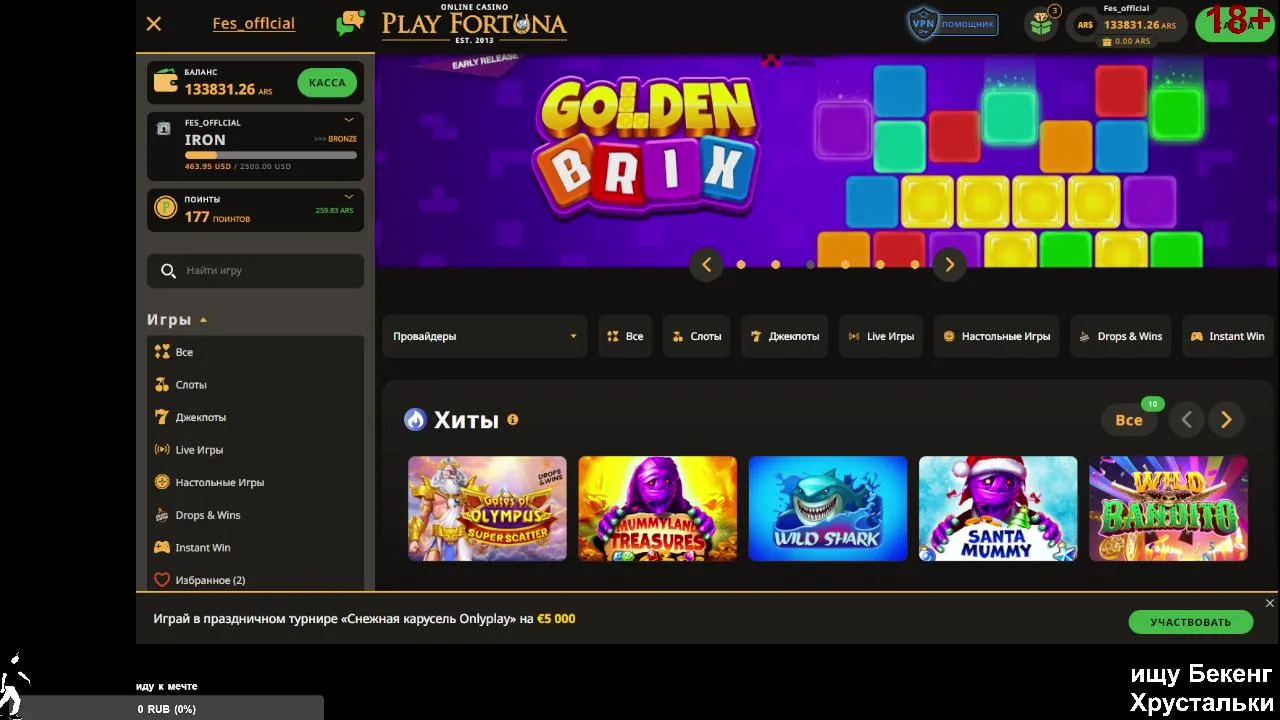1280x720 pixels.
Task: Click the 259.83 ARS points value
Action: pos(334,211)
